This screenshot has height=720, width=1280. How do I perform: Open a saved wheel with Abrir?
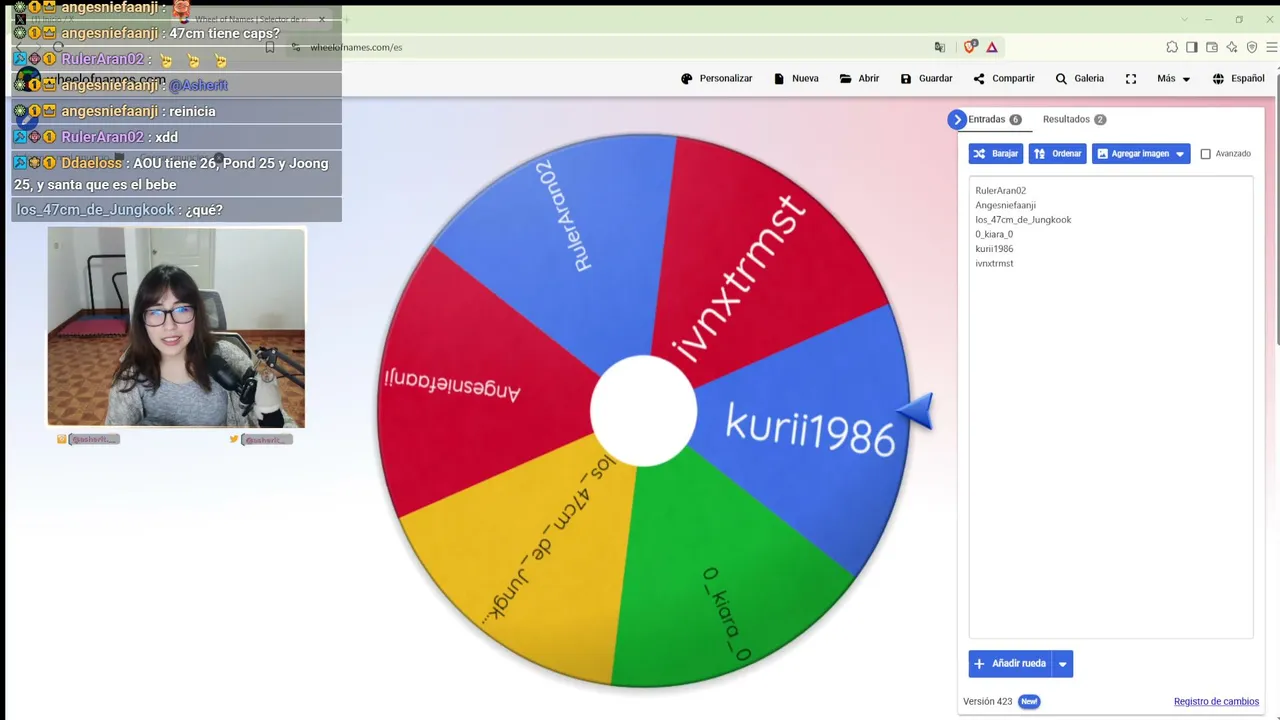point(859,78)
